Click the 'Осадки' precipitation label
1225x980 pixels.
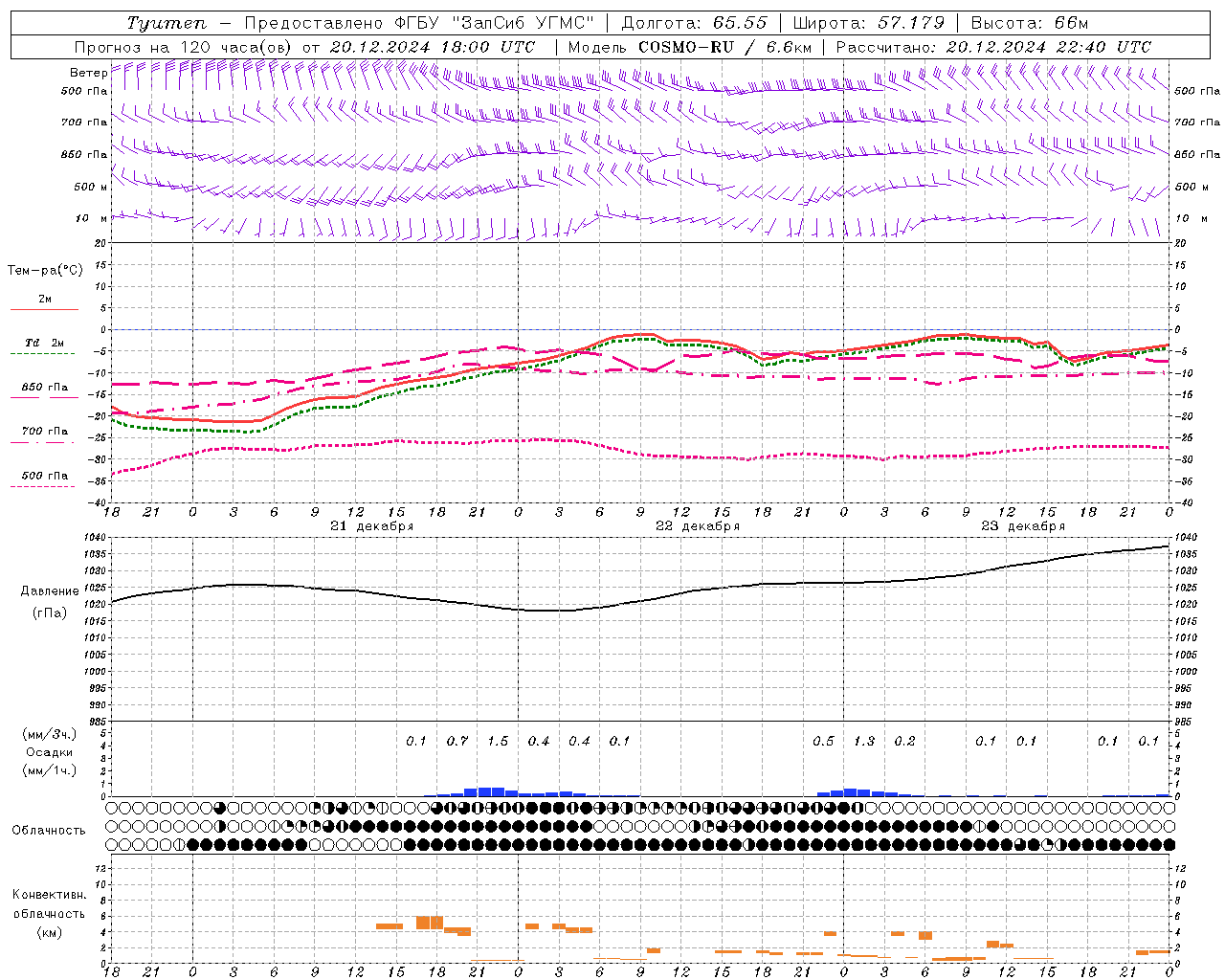click(50, 752)
